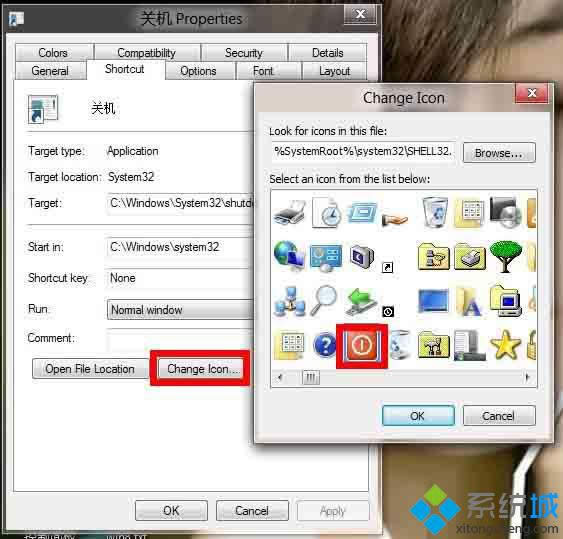Pick the printer icon in the list
This screenshot has height=539, width=563.
[289, 213]
